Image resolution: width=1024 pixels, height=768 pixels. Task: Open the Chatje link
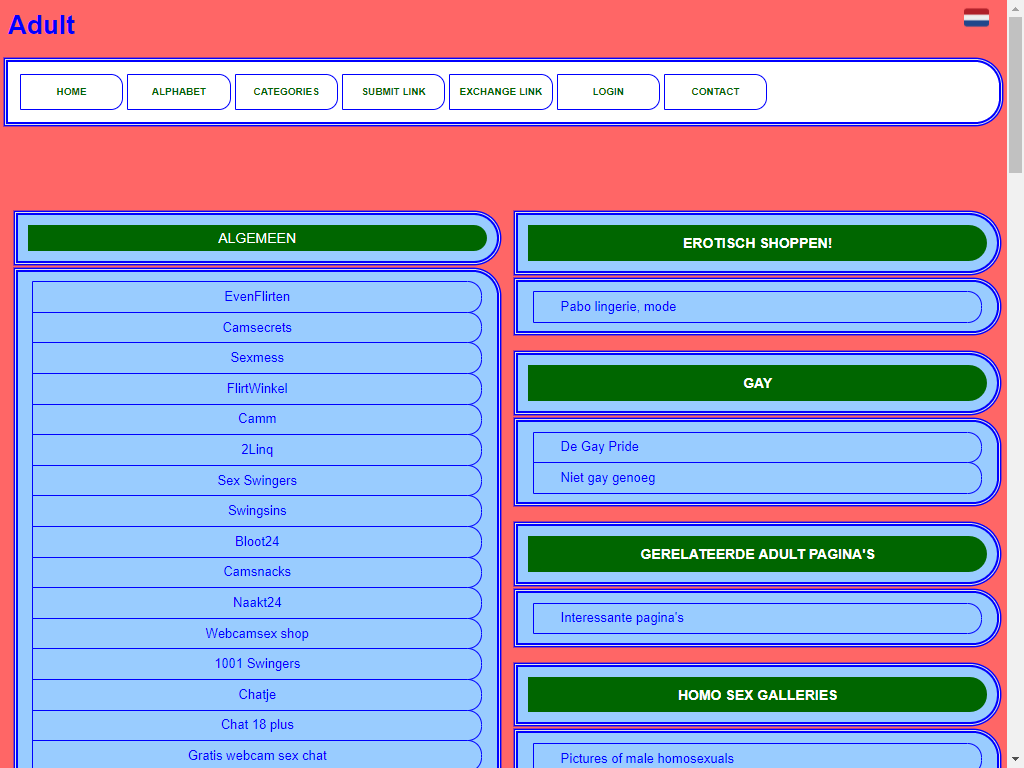(257, 694)
